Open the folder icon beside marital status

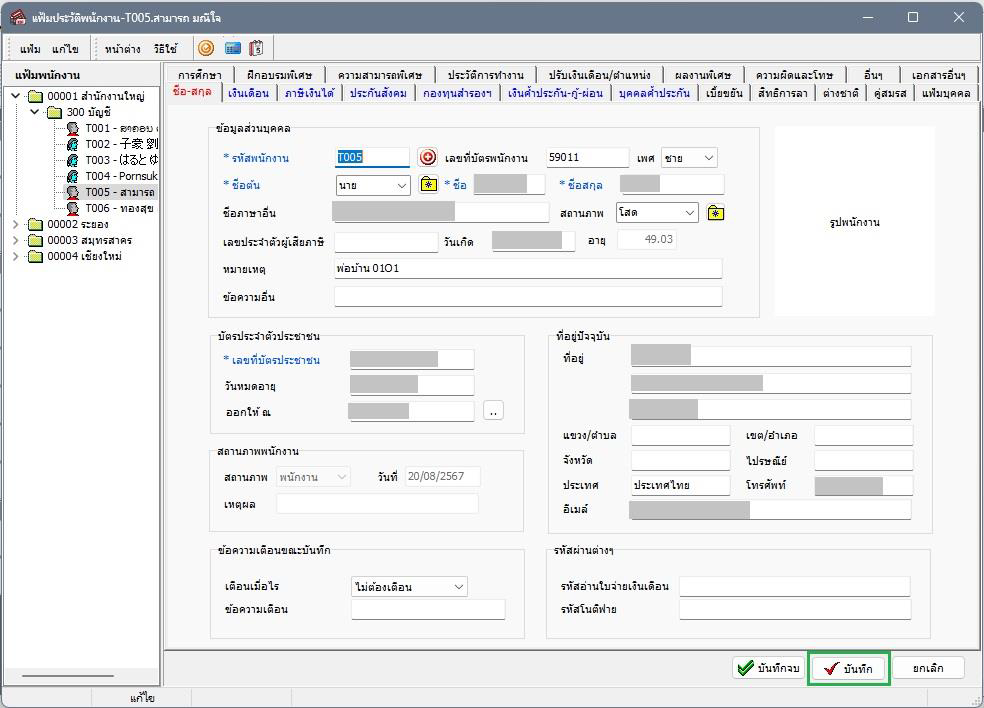pos(715,213)
